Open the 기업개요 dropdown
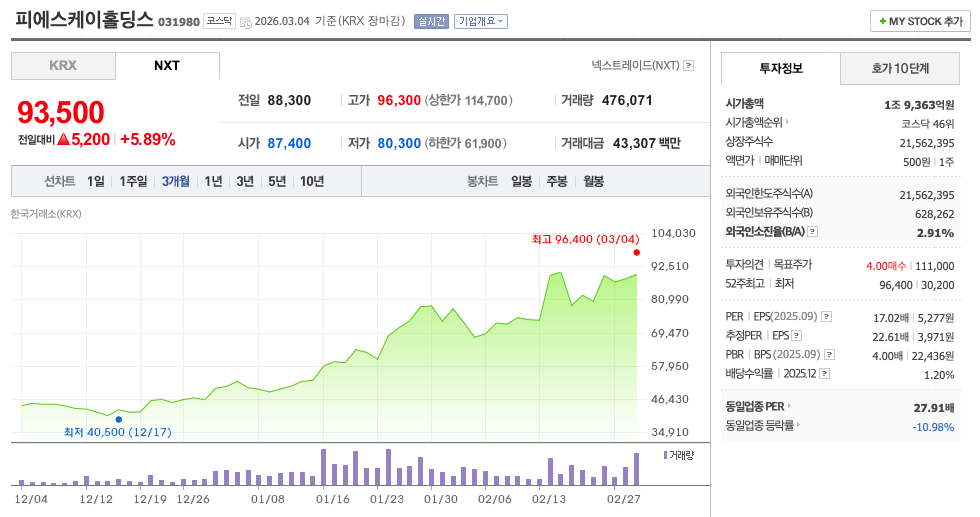Image resolution: width=980 pixels, height=517 pixels. (x=481, y=21)
